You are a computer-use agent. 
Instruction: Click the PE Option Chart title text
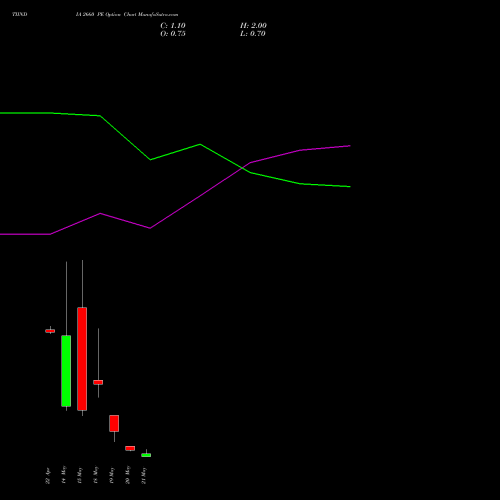coord(127,15)
